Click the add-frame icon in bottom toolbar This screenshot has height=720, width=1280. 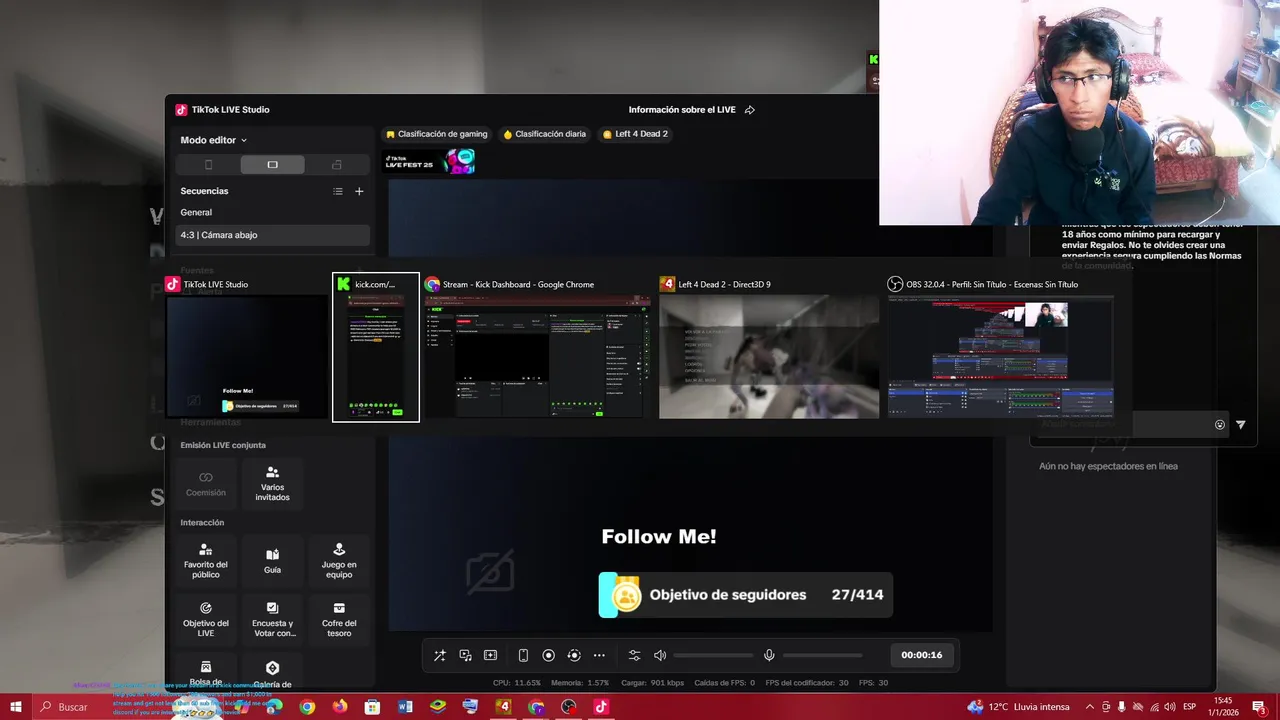pyautogui.click(x=490, y=655)
